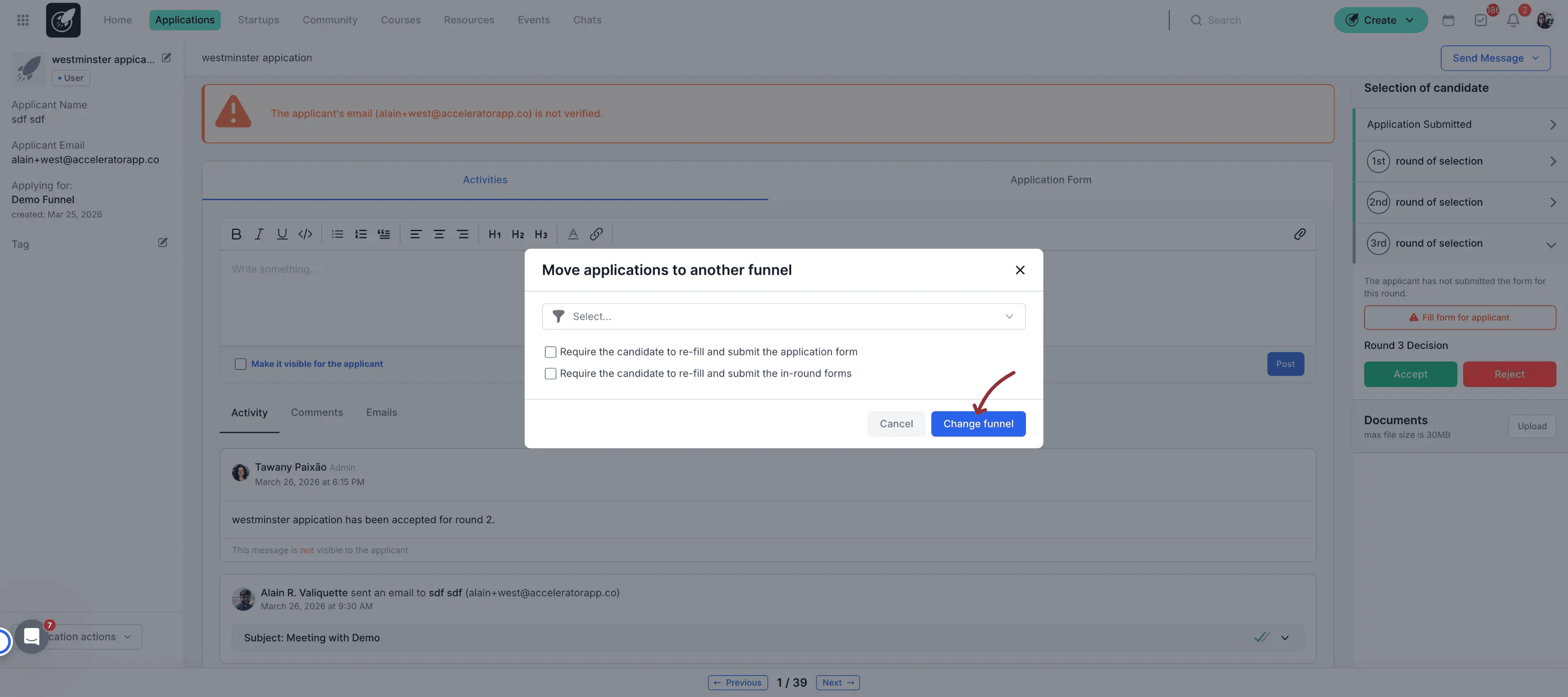Click the notifications bell icon

[1514, 19]
